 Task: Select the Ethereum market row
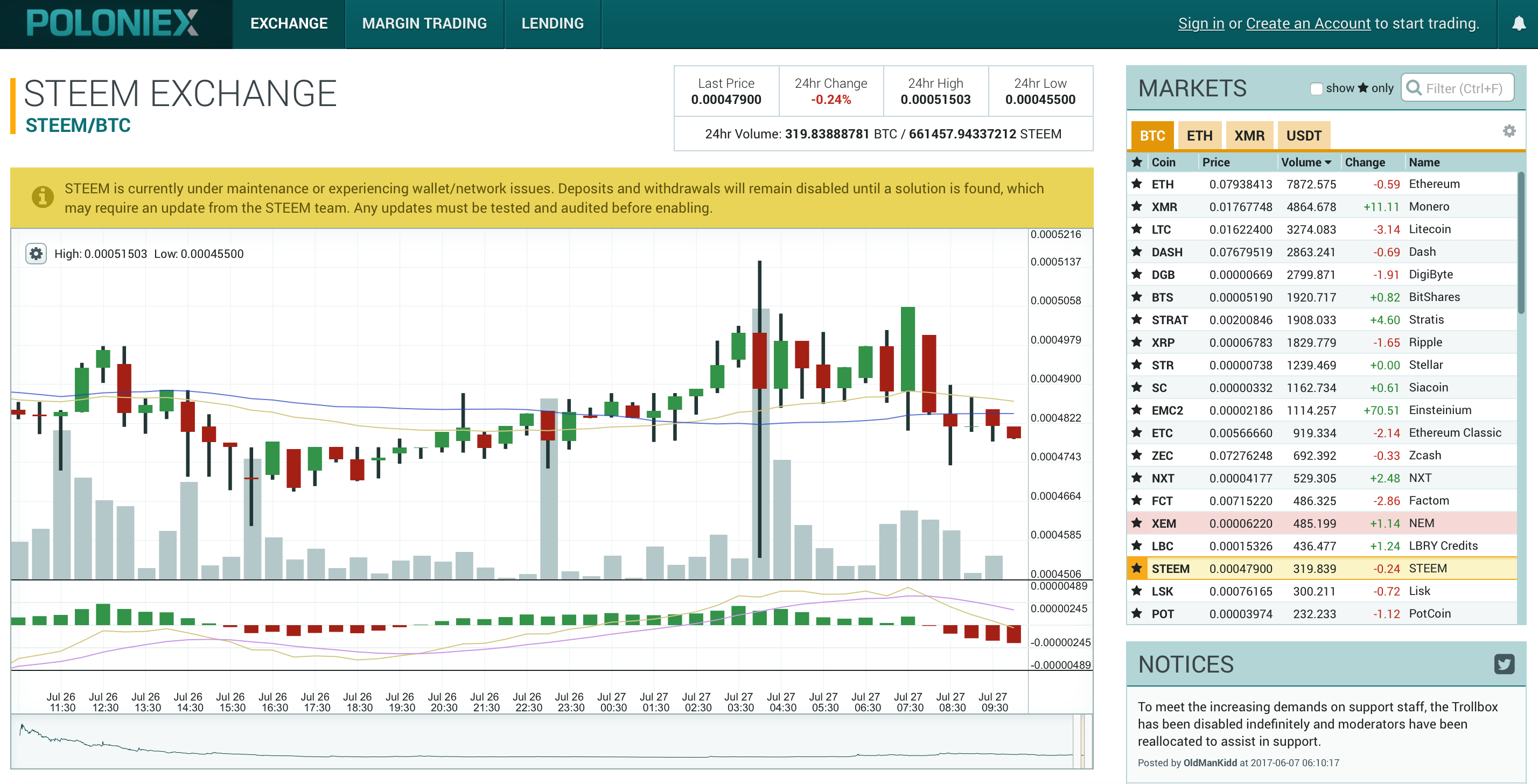click(1322, 184)
